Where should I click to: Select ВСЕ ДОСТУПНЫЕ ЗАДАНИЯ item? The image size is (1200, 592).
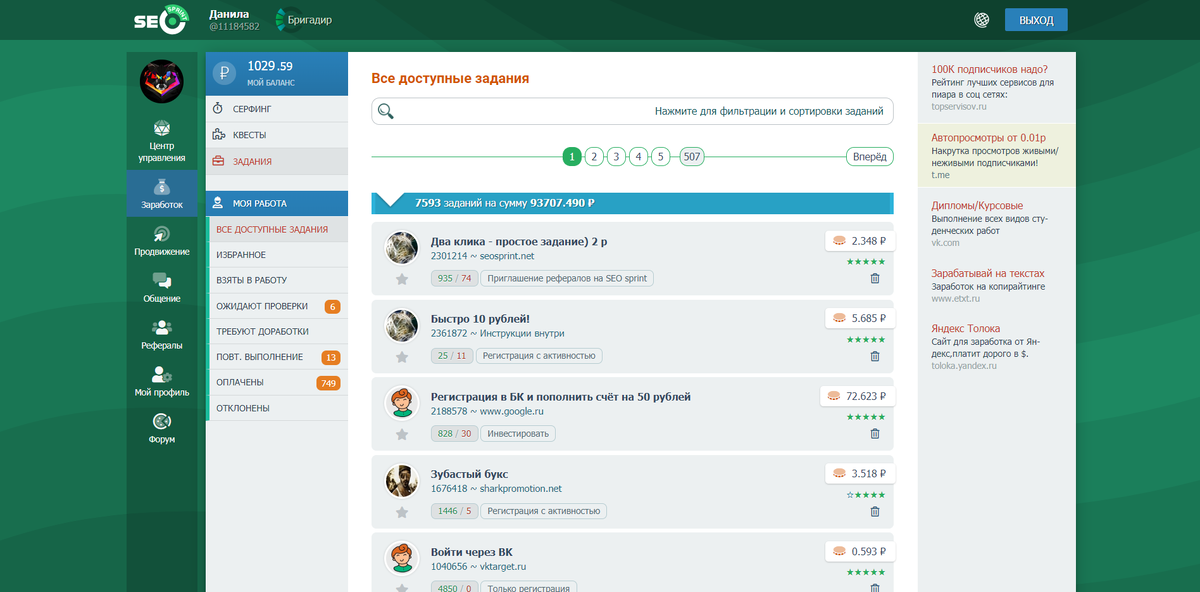[277, 229]
